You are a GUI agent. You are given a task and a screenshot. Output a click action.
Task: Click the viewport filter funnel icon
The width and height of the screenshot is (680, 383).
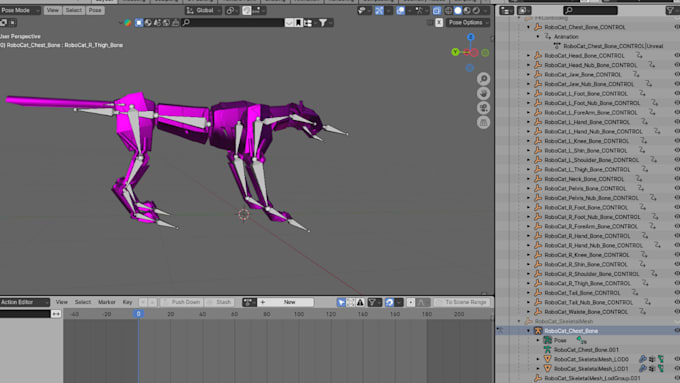[323, 23]
